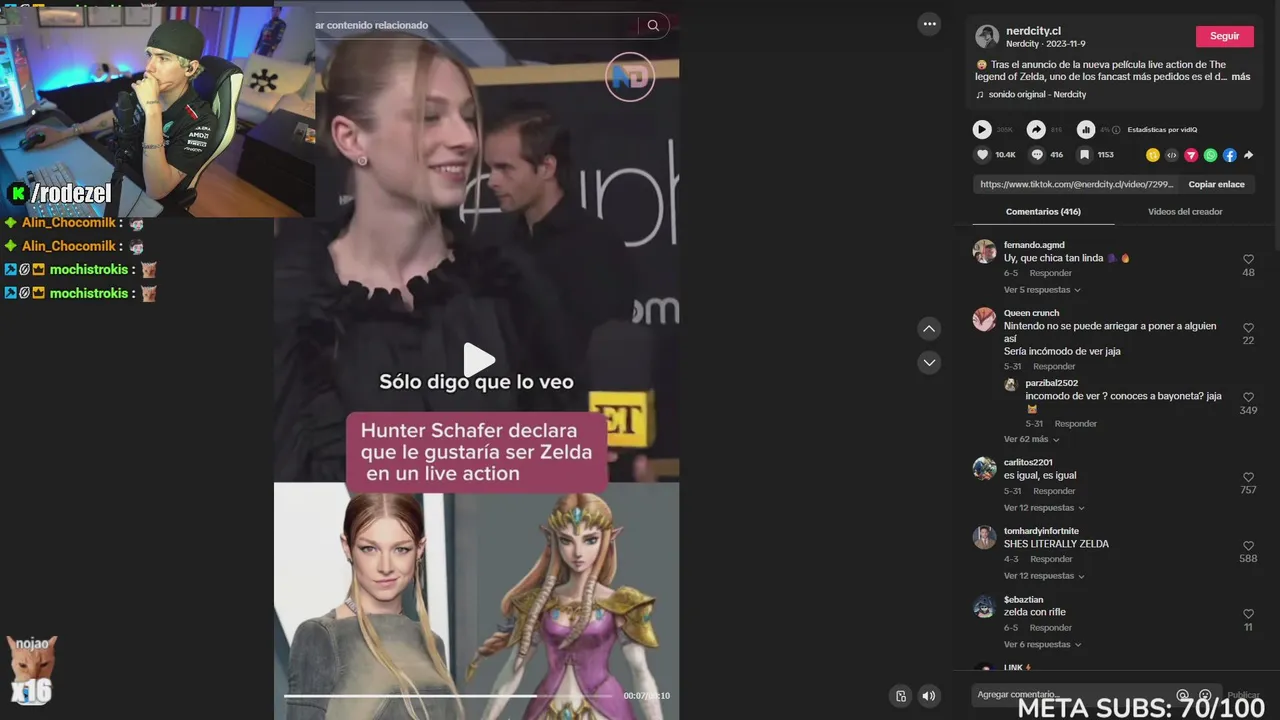Click the share count arrow icon
Viewport: 1280px width, 720px height.
(1036, 129)
